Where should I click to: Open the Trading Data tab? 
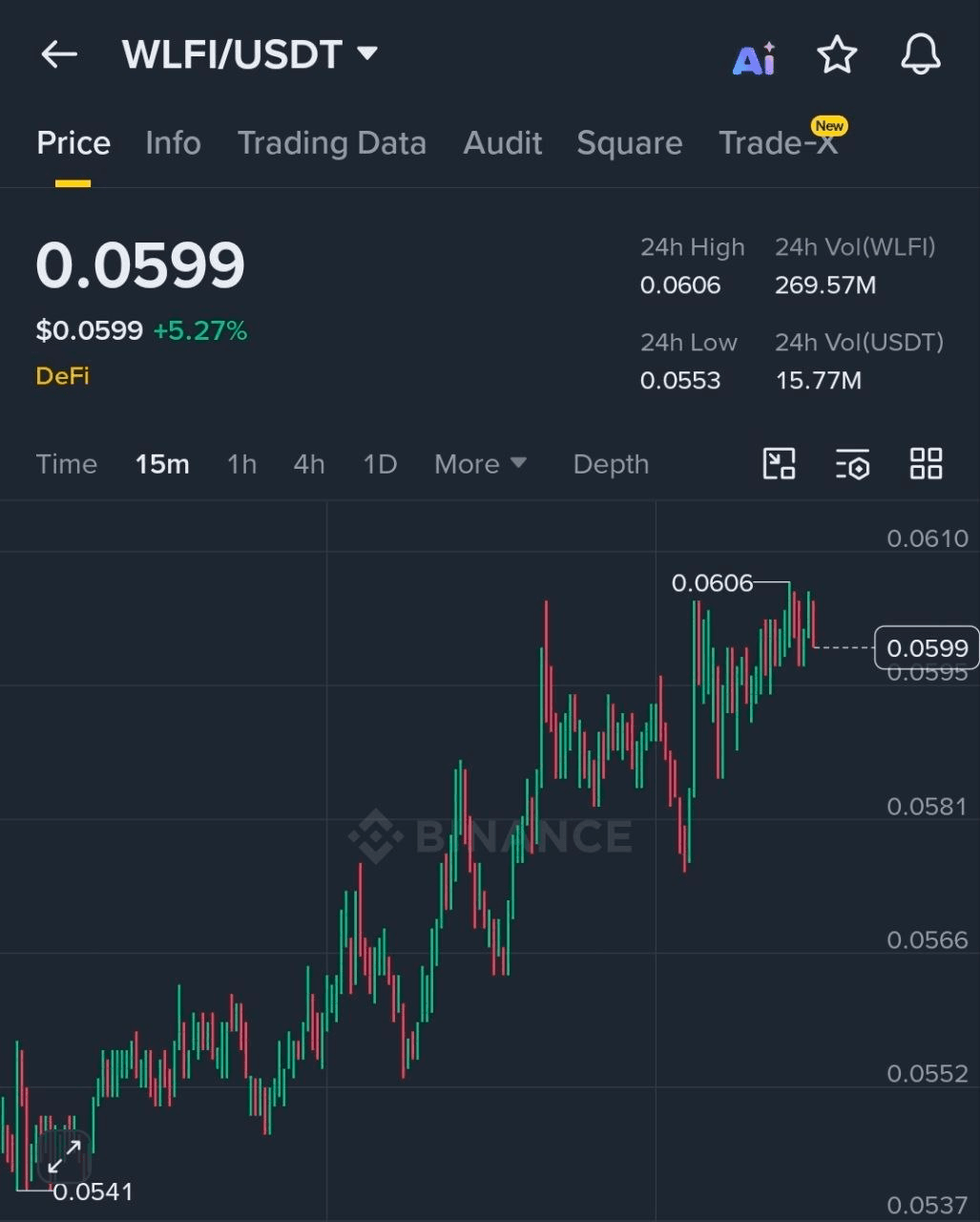pyautogui.click(x=332, y=143)
